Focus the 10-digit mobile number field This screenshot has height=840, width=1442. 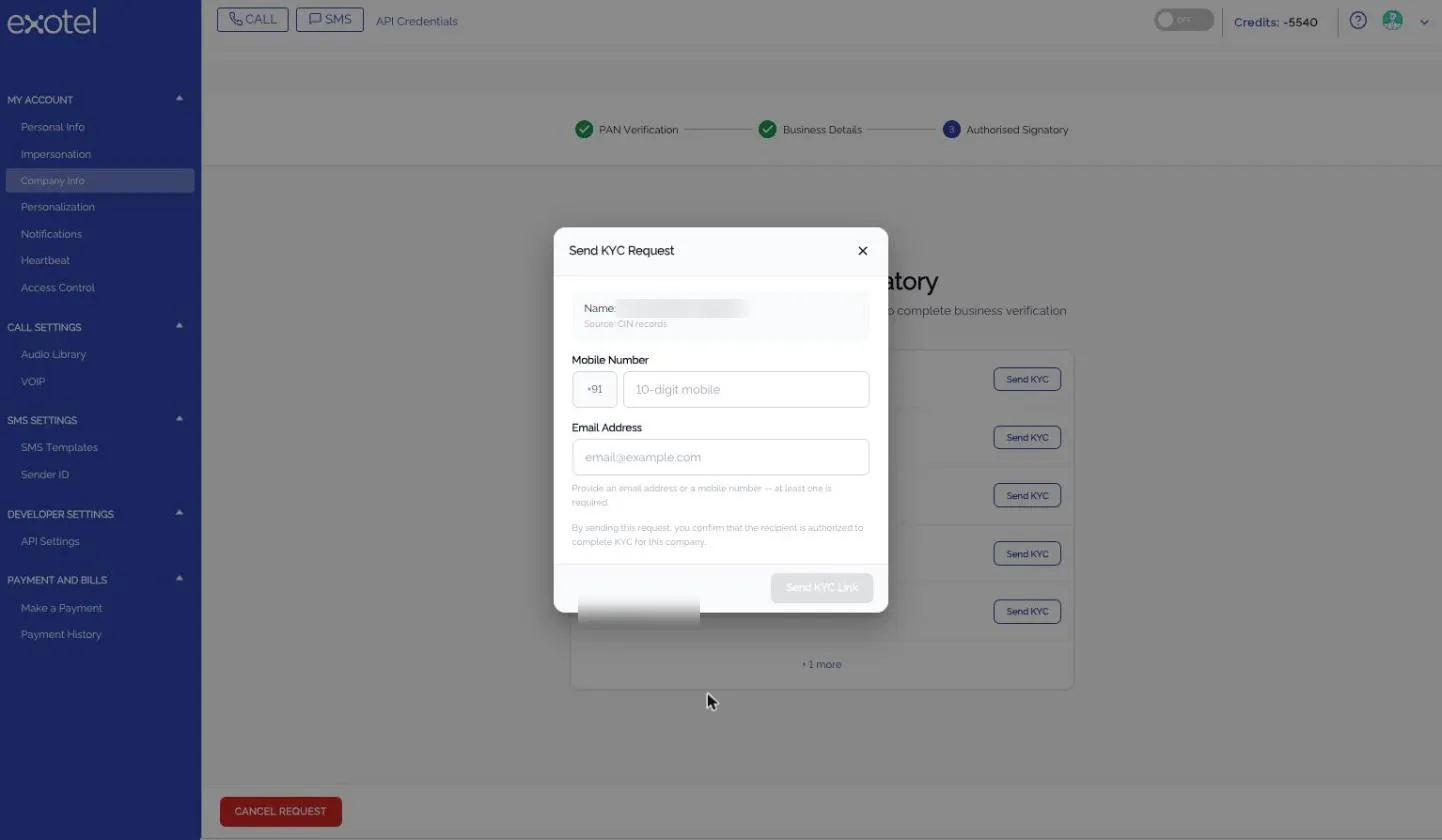(x=746, y=389)
